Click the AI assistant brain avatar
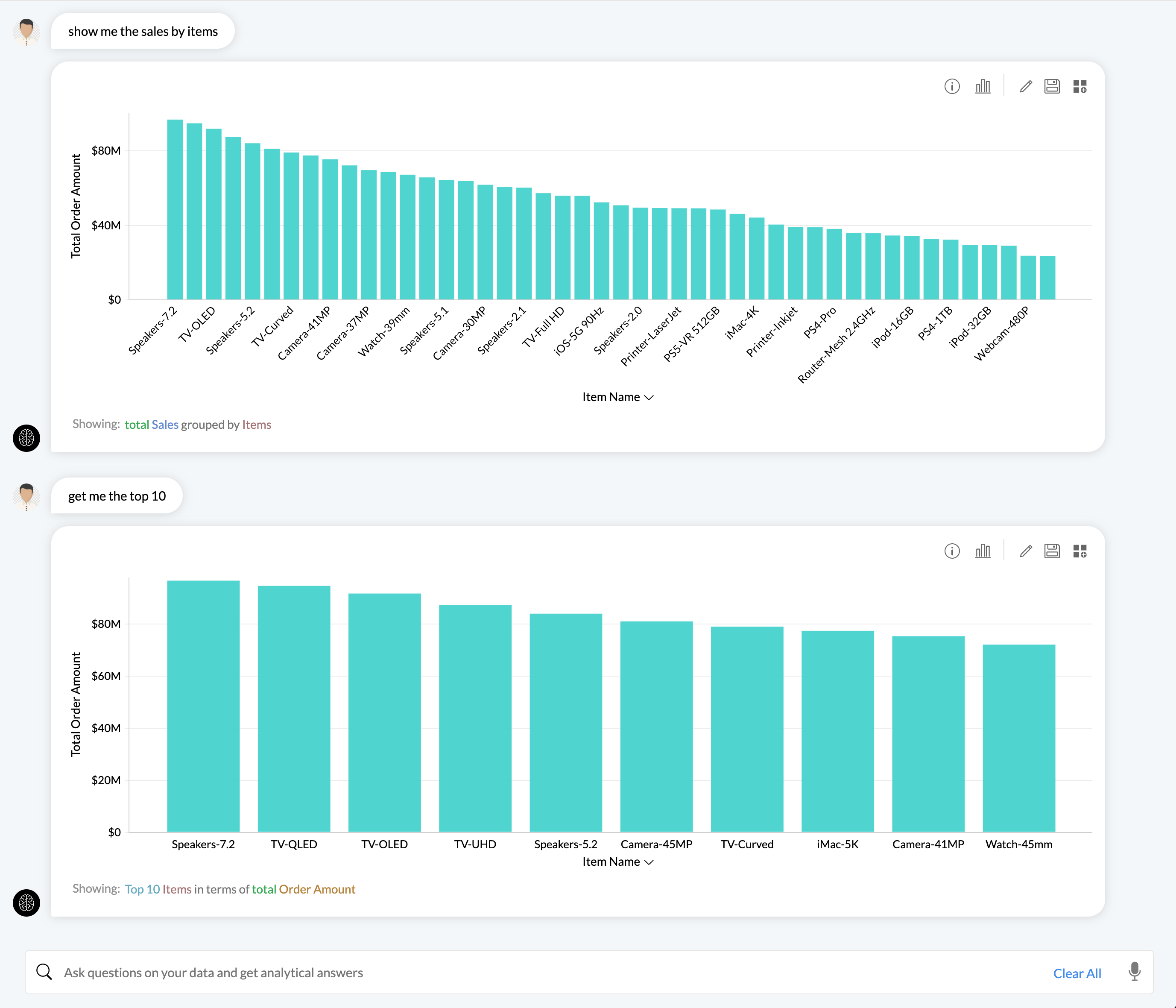Screen dimensions: 1176x1008 (26, 438)
